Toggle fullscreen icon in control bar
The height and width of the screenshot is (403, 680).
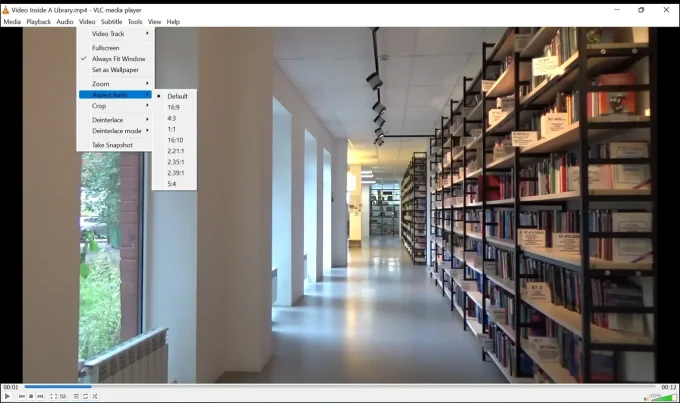(x=54, y=397)
